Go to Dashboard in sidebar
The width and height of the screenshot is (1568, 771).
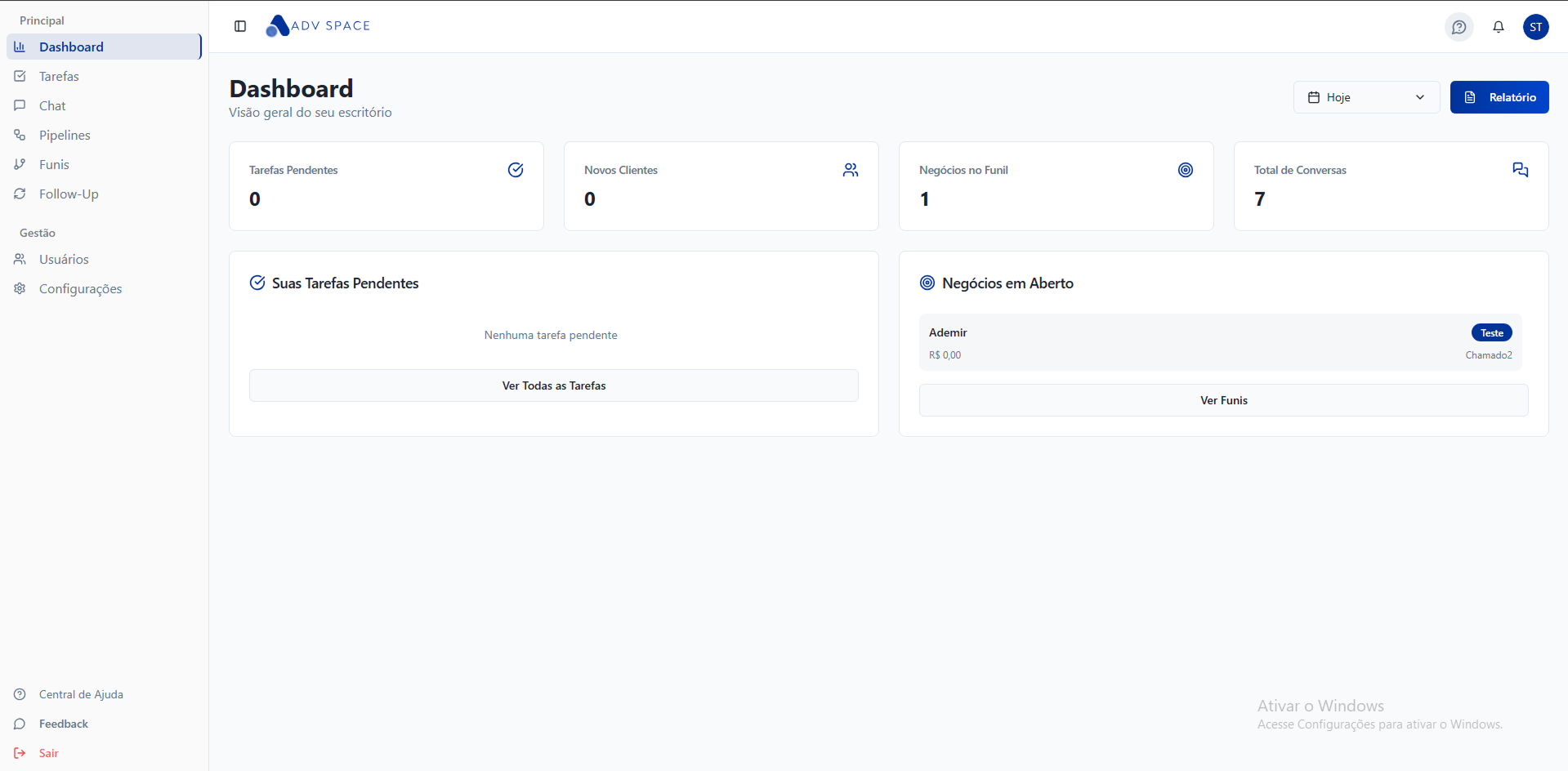pos(104,47)
